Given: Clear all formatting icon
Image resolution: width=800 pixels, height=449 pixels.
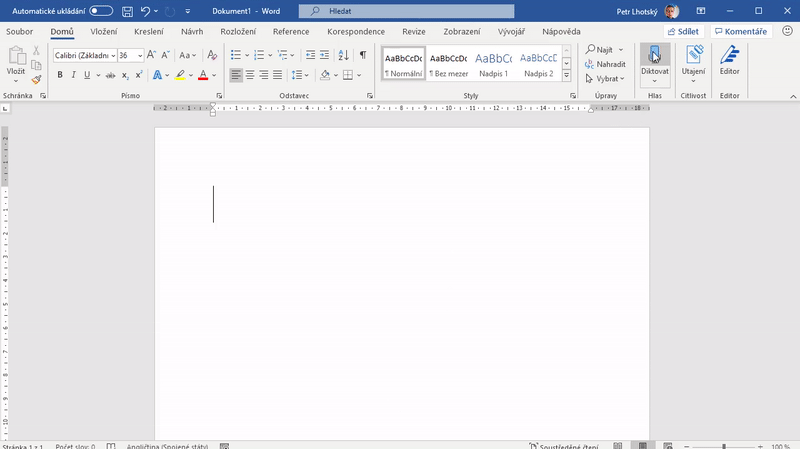Looking at the screenshot, I should 214,55.
